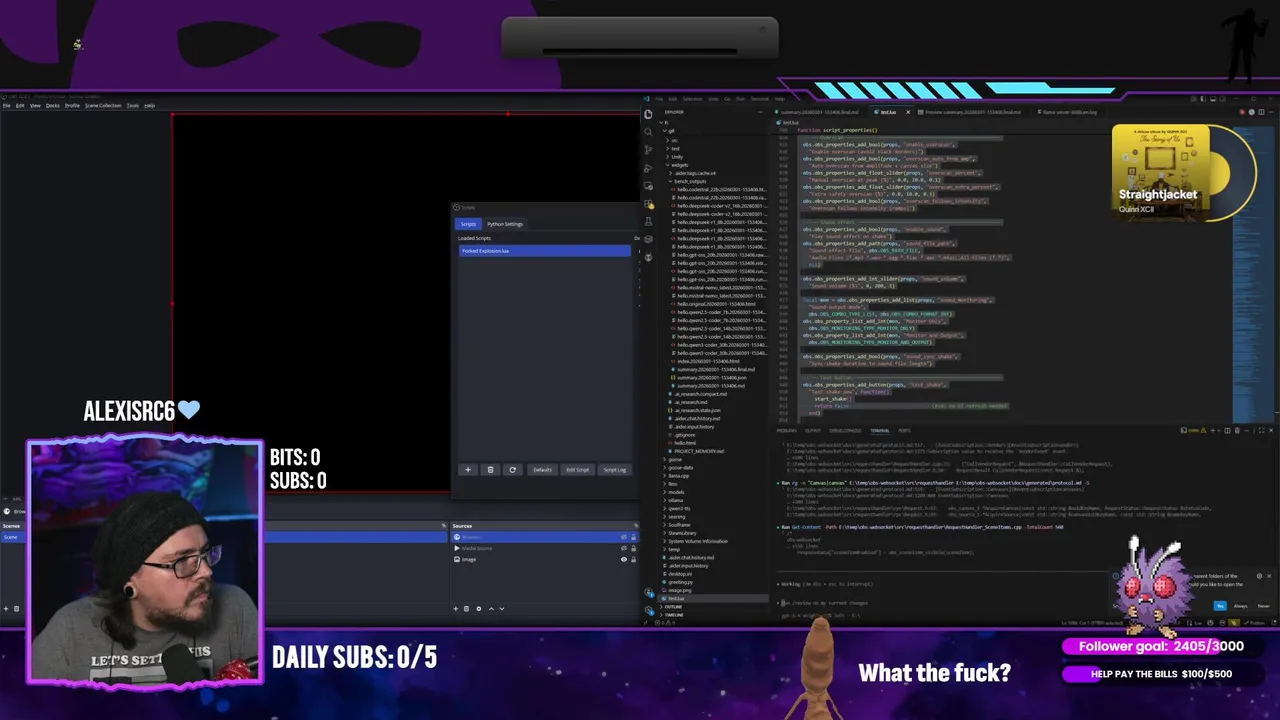The width and height of the screenshot is (1280, 720).
Task: Click the Defaults button in Scripts dialog
Action: click(542, 470)
